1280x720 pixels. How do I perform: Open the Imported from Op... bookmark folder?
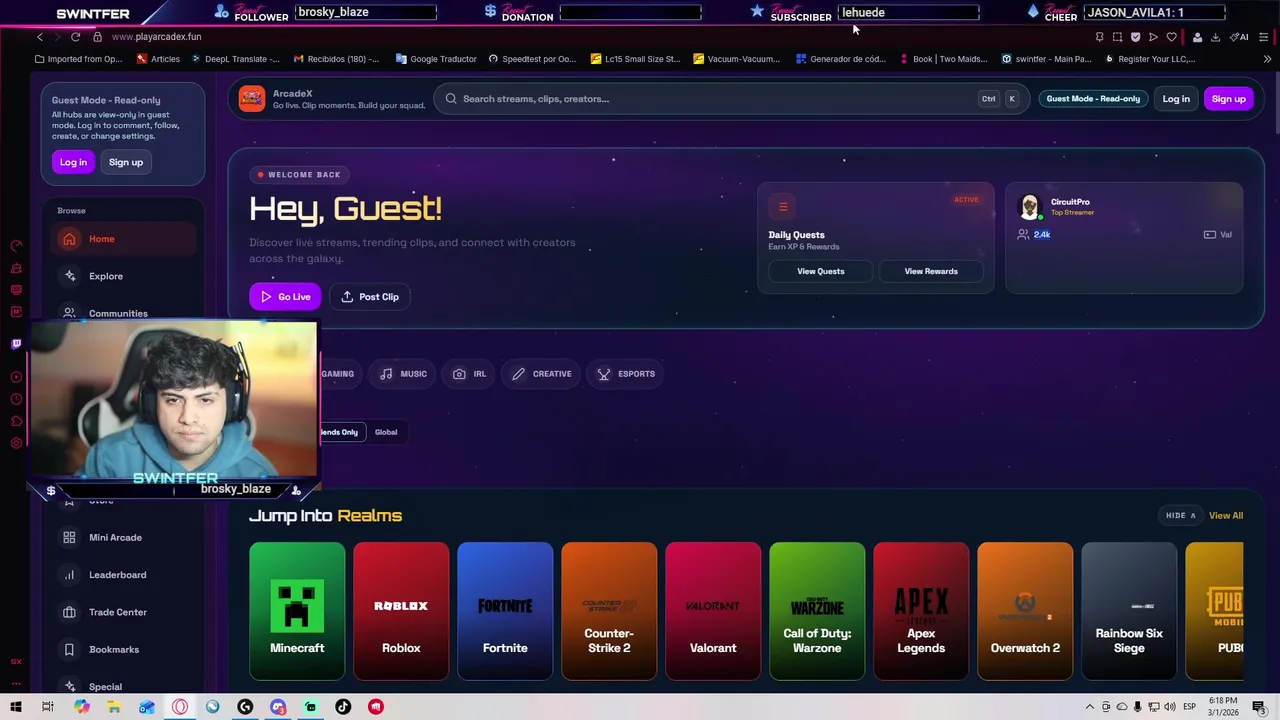point(78,59)
